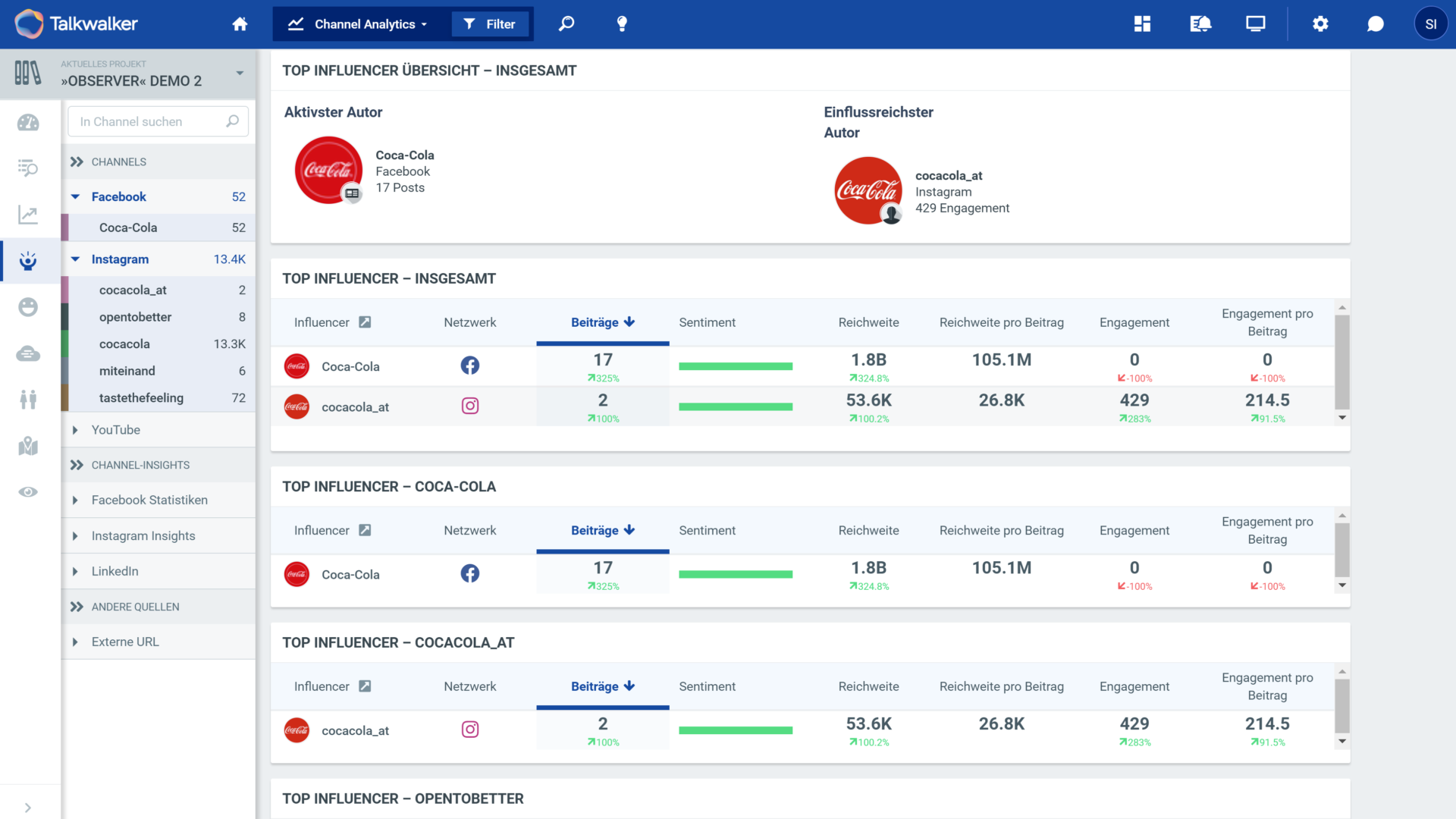Click scroll up arrow of Coca-Cola table
Image resolution: width=1456 pixels, height=819 pixels.
[x=1342, y=516]
